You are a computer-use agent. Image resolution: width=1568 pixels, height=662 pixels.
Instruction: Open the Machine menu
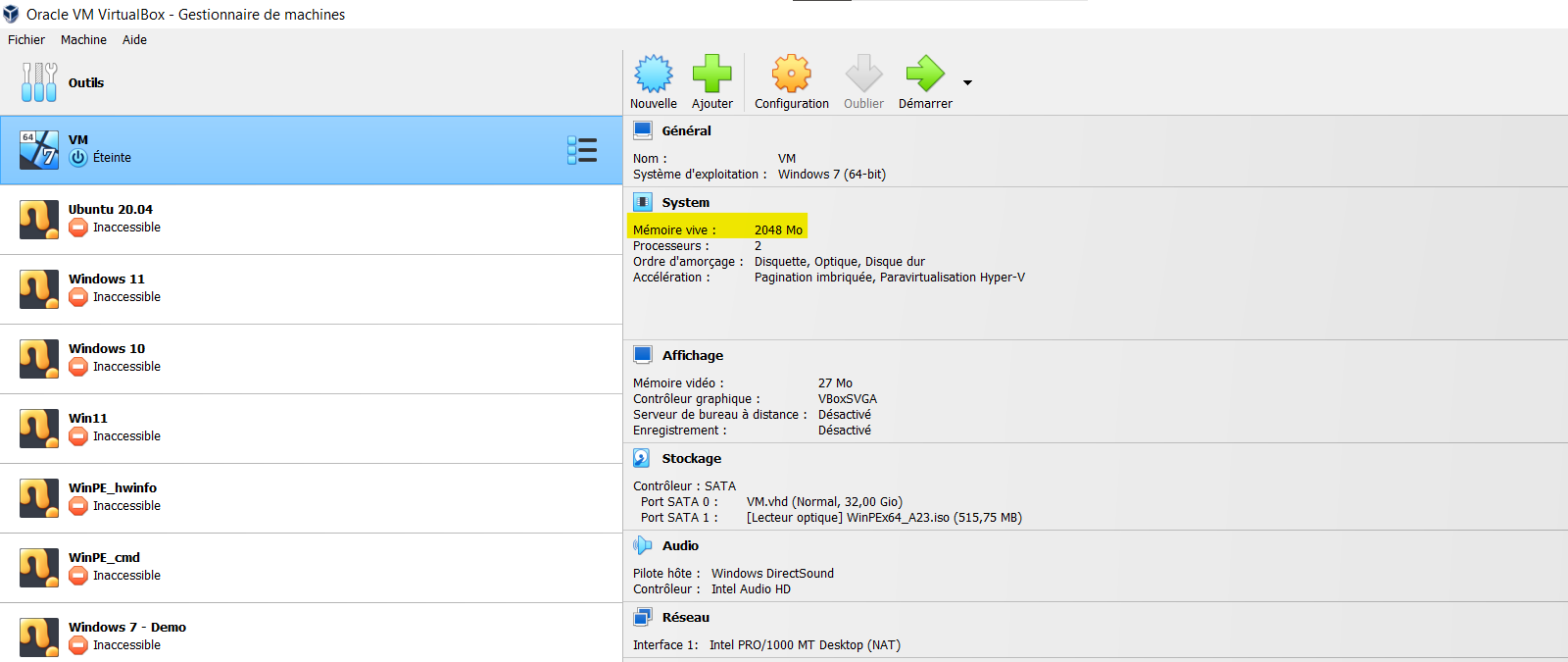pyautogui.click(x=83, y=40)
